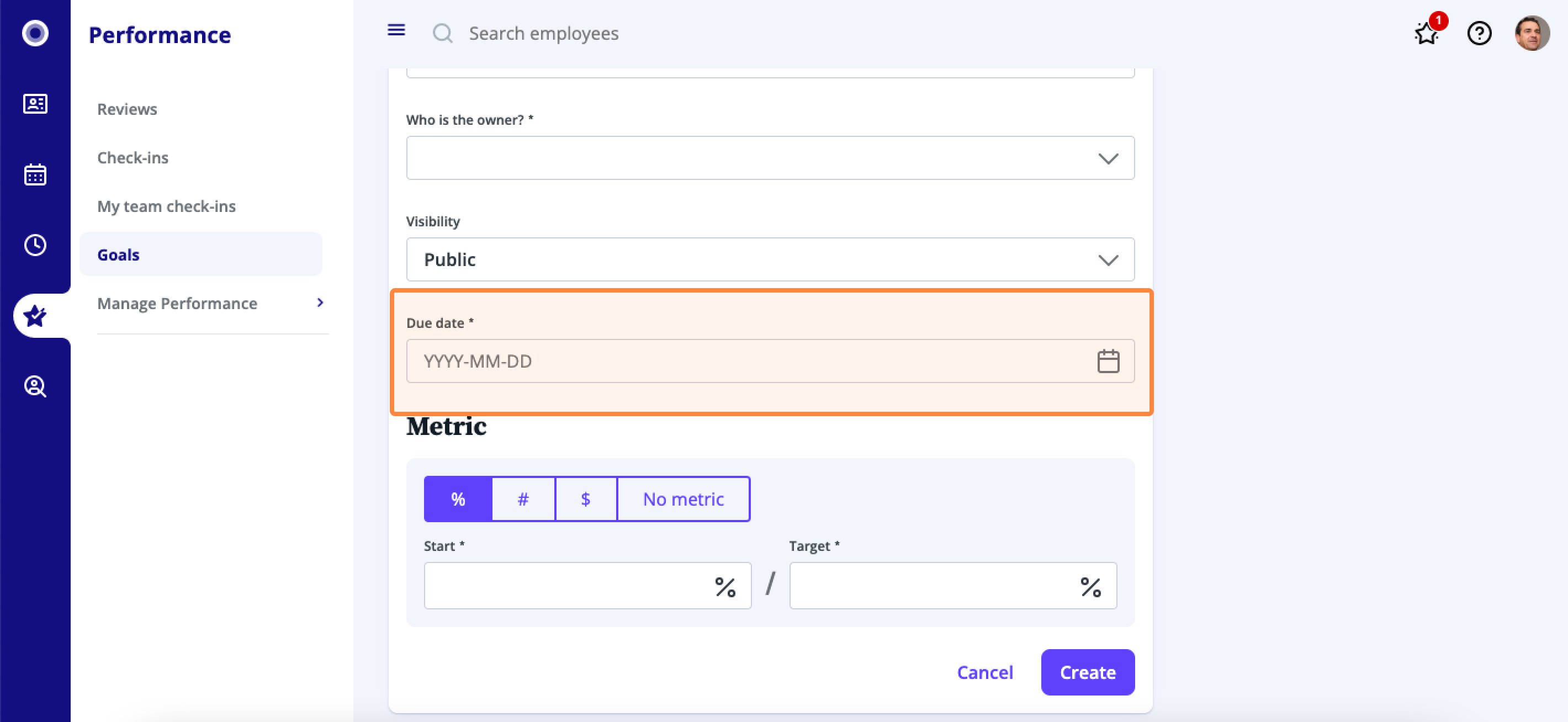Focus the Search employees field

pos(544,34)
